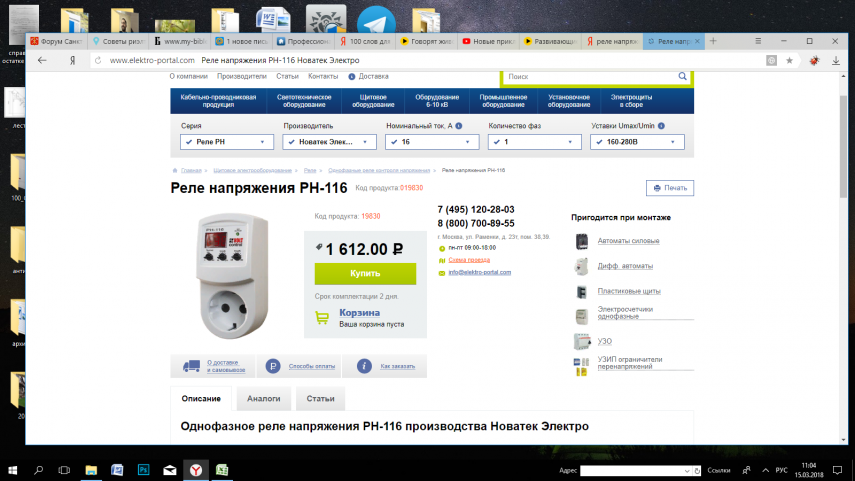Open the Электрощиты в сборе menu
This screenshot has width=855, height=481.
631,101
